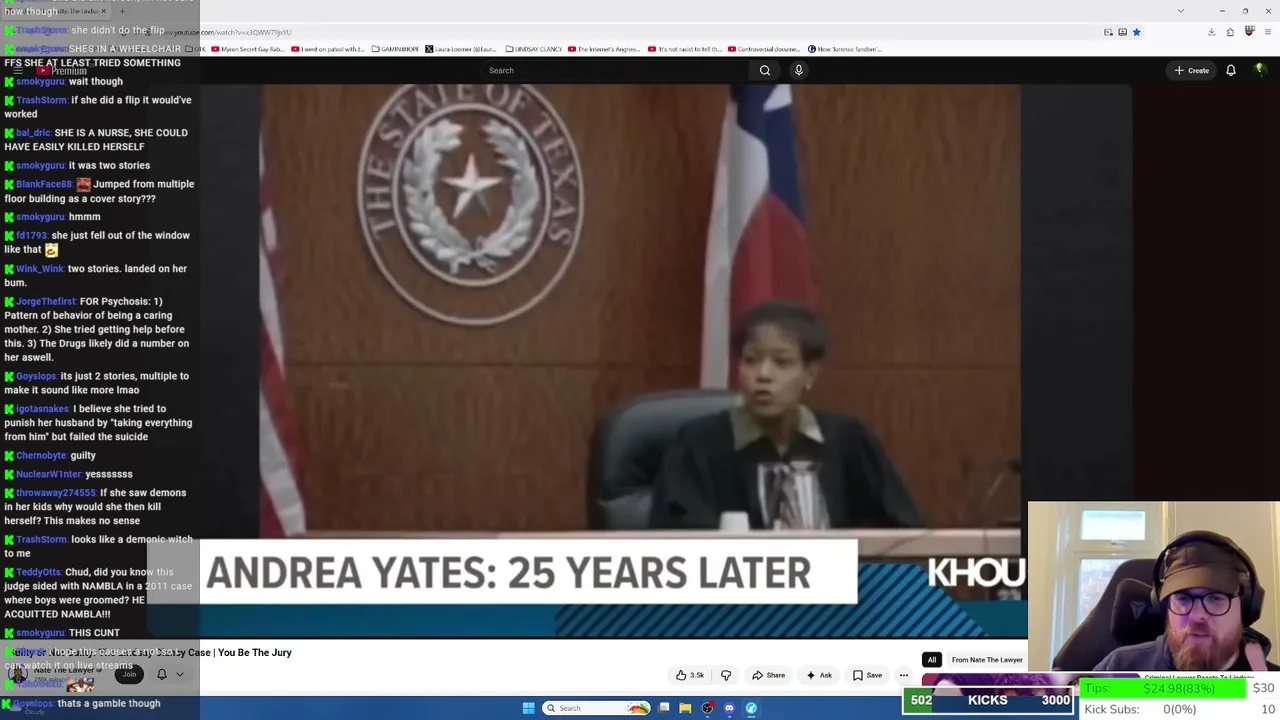This screenshot has height=720, width=1280.
Task: Open File Explorer from taskbar
Action: click(685, 708)
